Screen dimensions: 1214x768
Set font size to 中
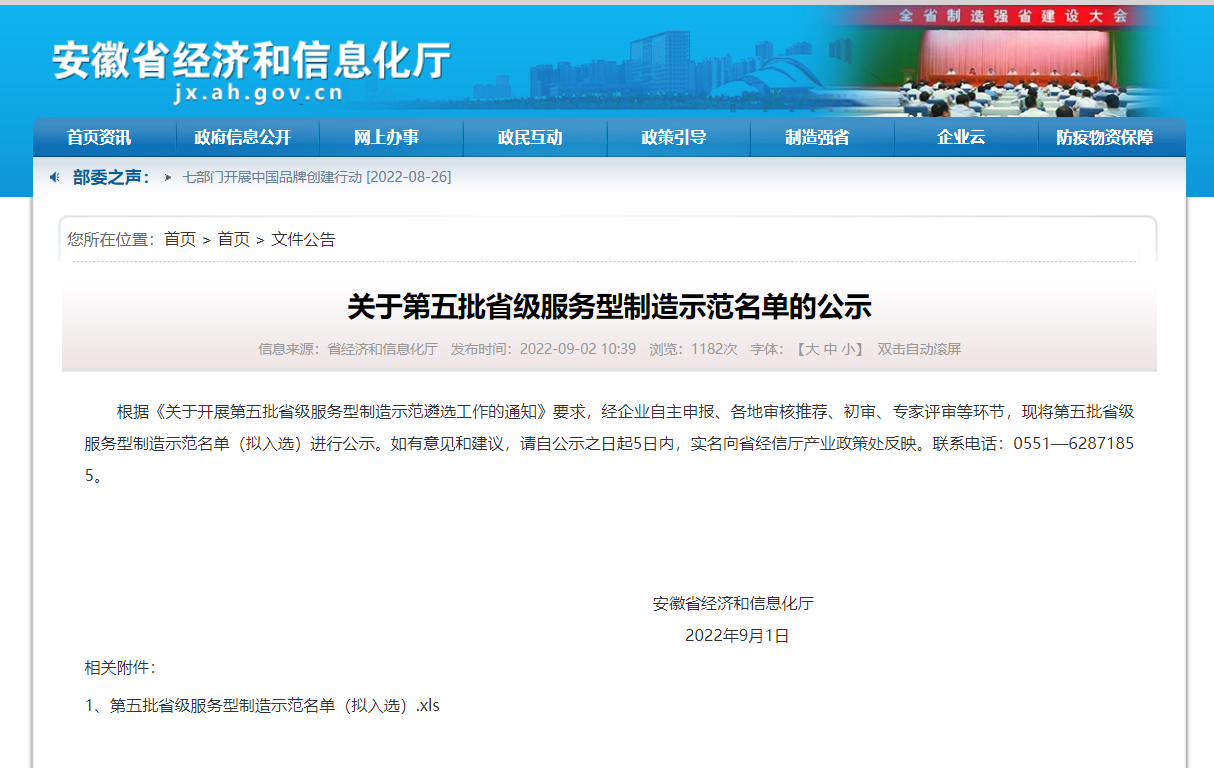point(830,350)
